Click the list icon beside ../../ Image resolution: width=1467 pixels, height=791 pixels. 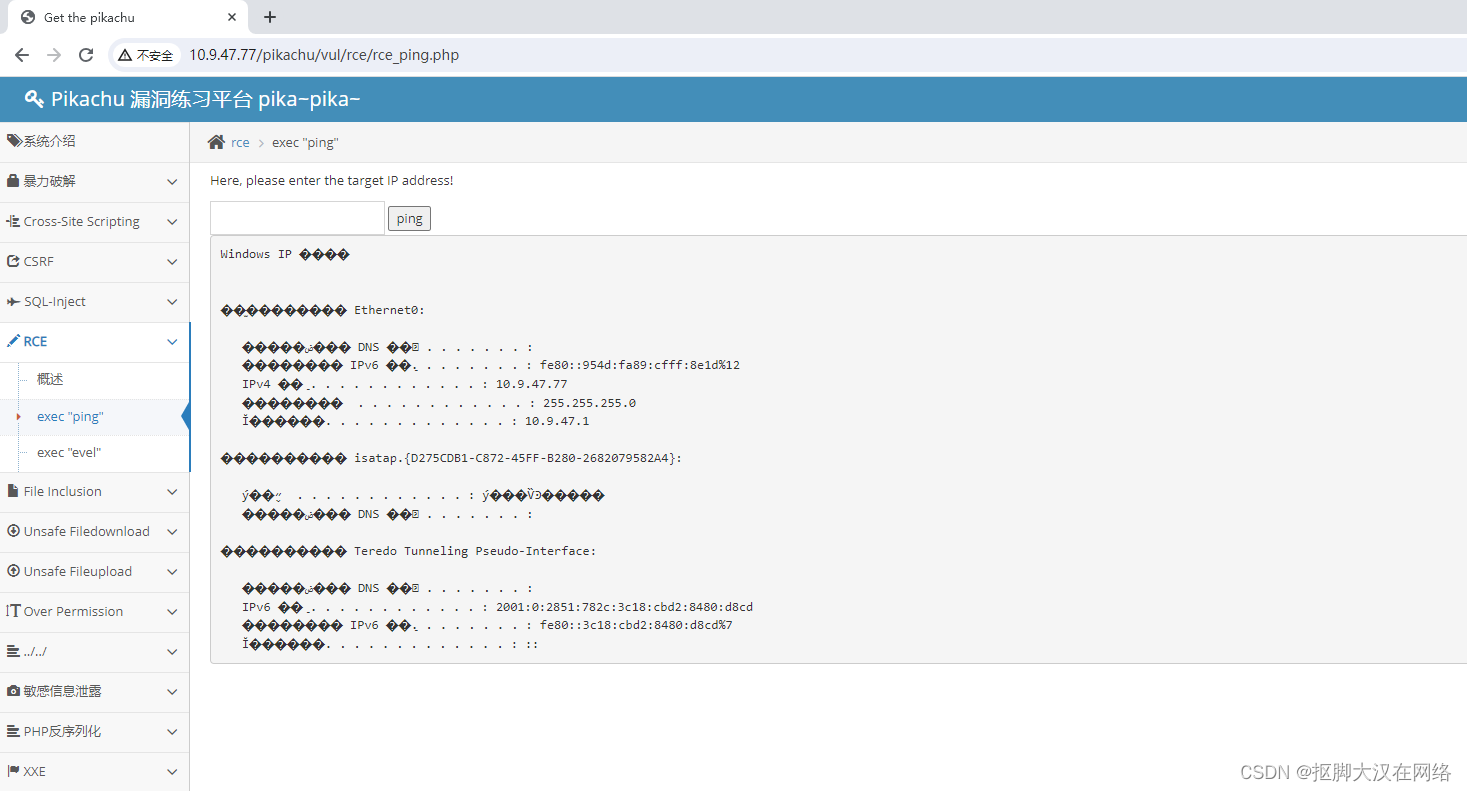(14, 651)
